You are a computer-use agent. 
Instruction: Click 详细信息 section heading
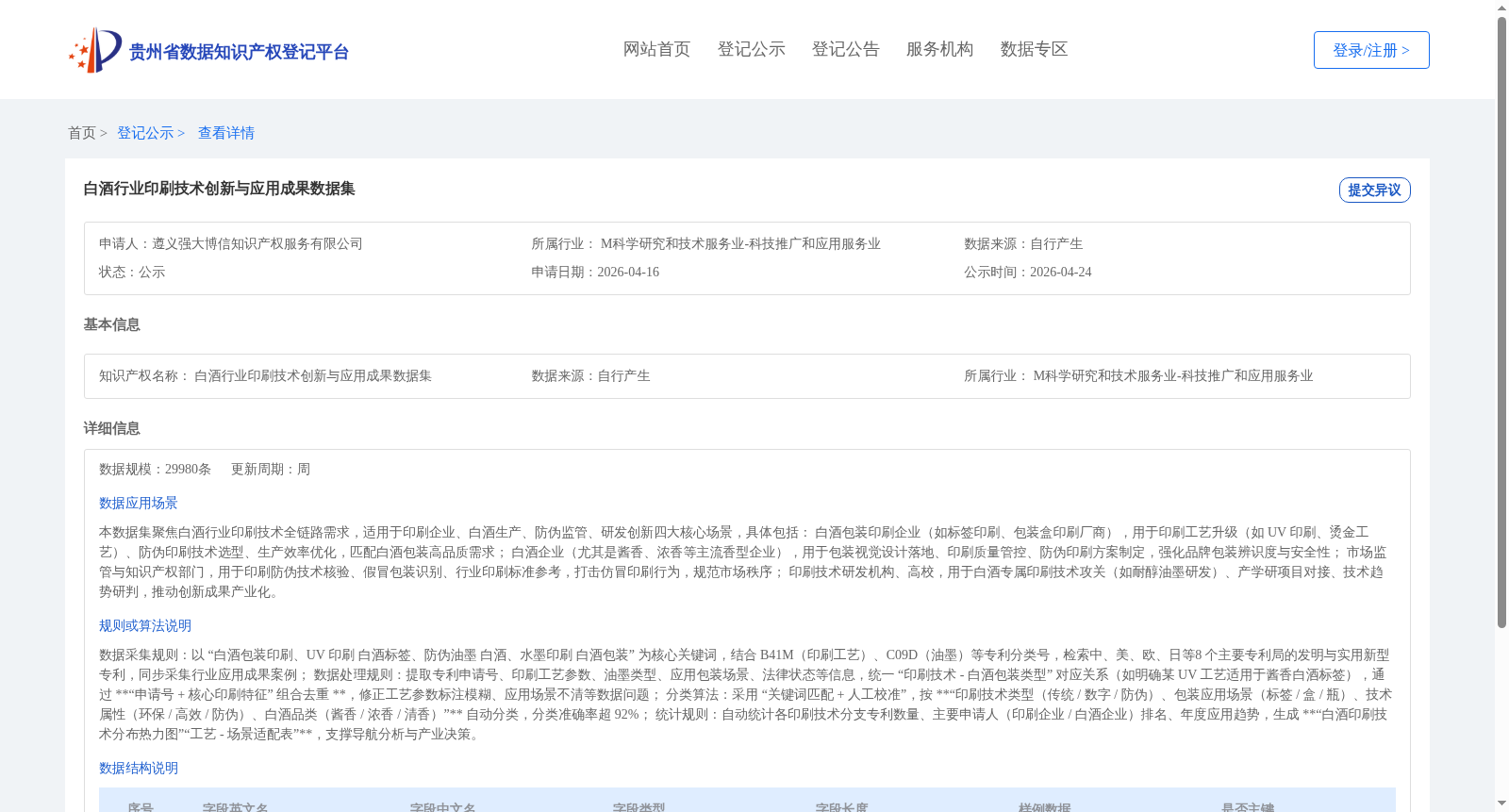111,428
